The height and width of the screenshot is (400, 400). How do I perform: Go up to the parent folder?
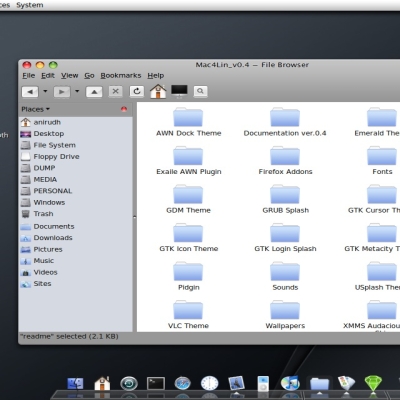94,92
